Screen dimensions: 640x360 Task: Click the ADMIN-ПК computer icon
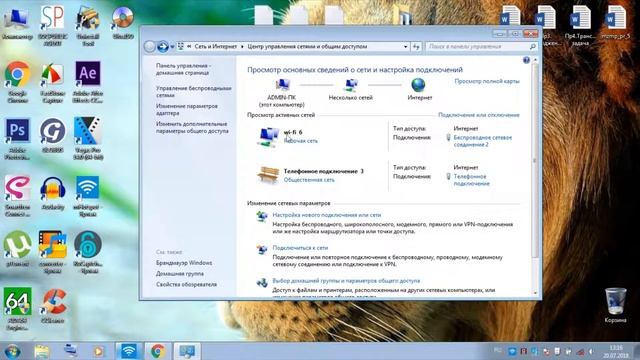[282, 85]
